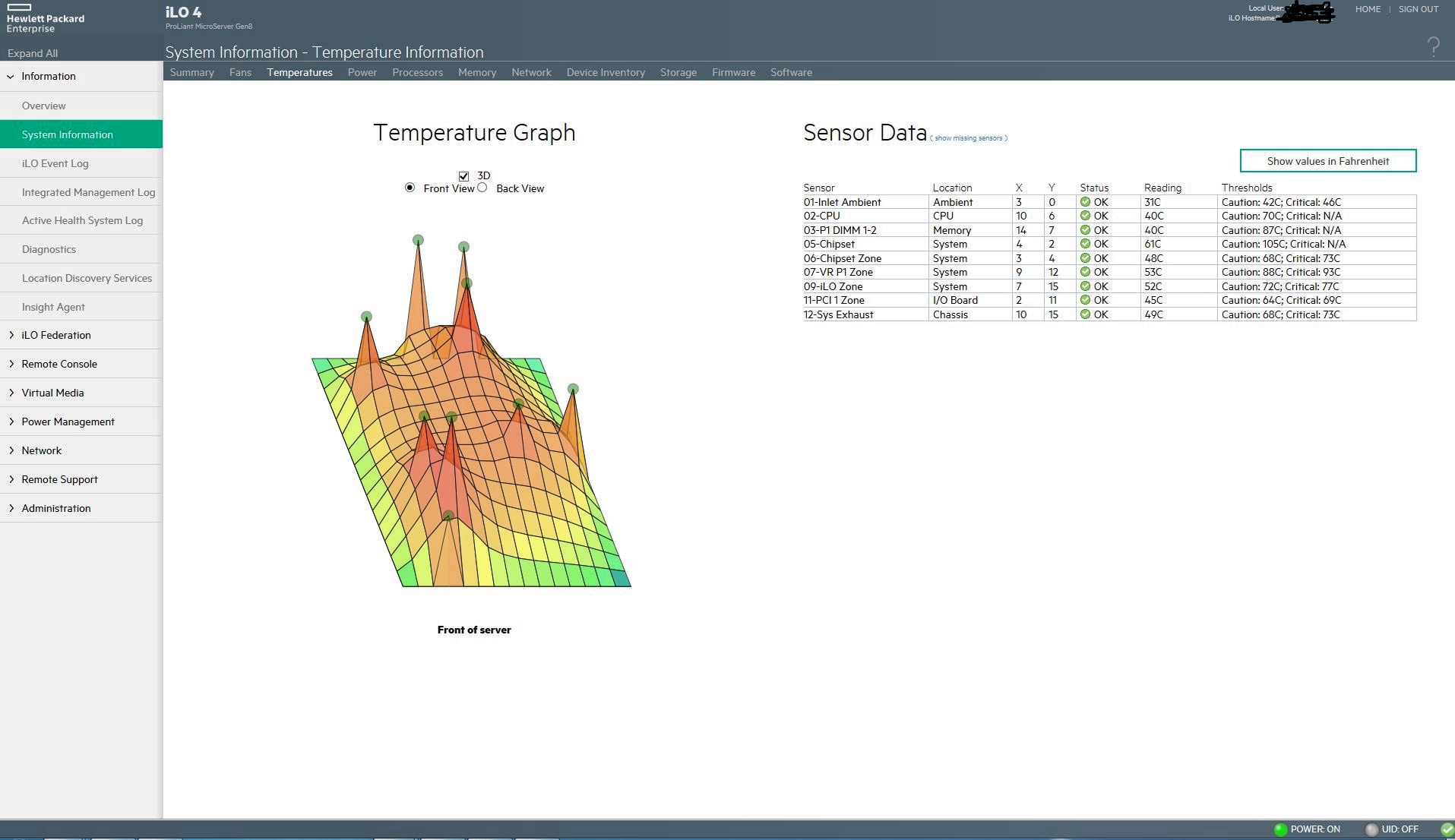Toggle the 3D graph checkbox
This screenshot has height=840, width=1455.
click(463, 176)
